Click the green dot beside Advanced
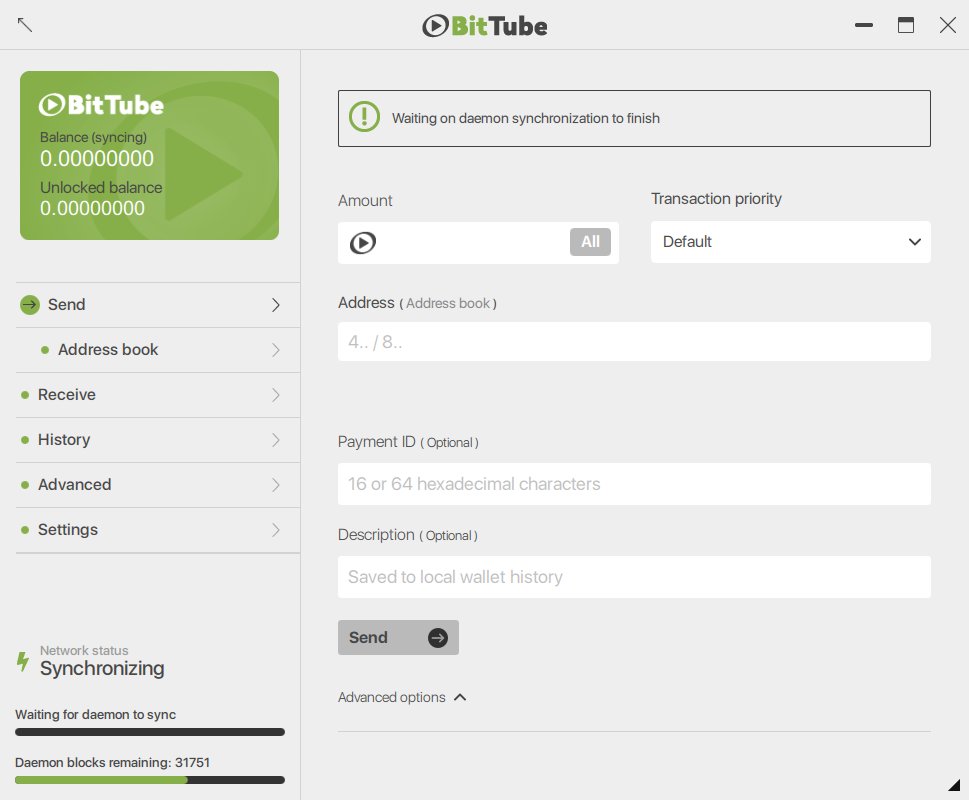969x800 pixels. 25,485
